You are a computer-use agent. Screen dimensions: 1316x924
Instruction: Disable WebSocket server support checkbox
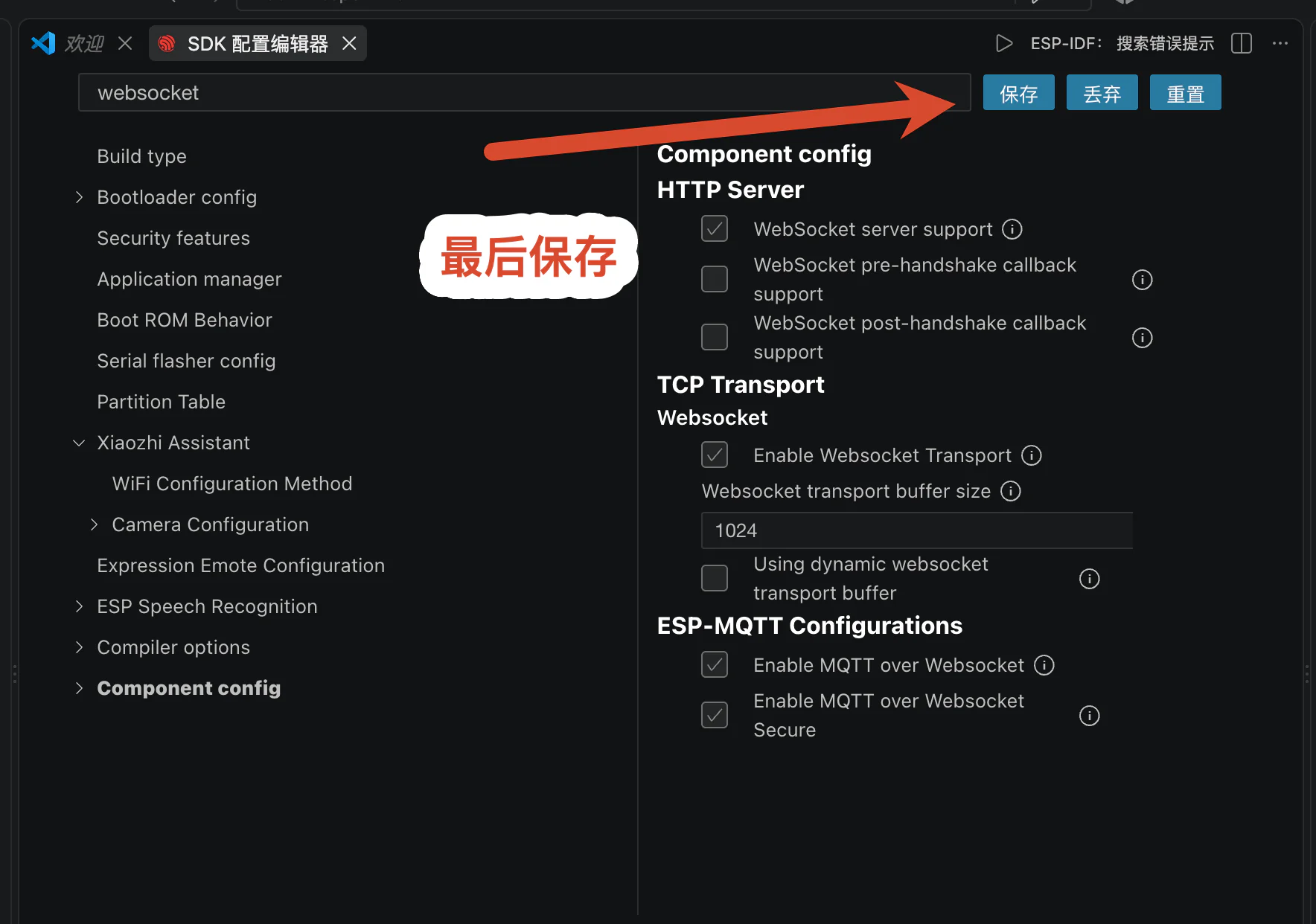pos(715,228)
